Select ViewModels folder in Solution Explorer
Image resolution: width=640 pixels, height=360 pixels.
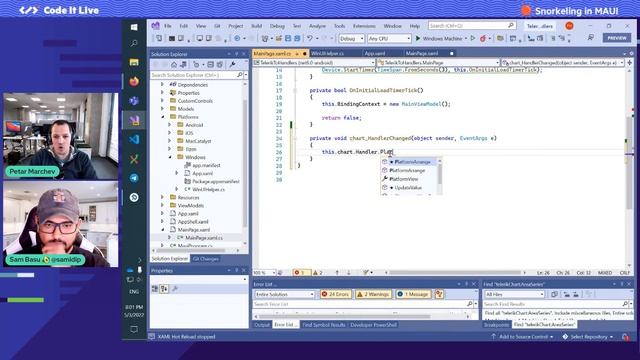pos(191,206)
